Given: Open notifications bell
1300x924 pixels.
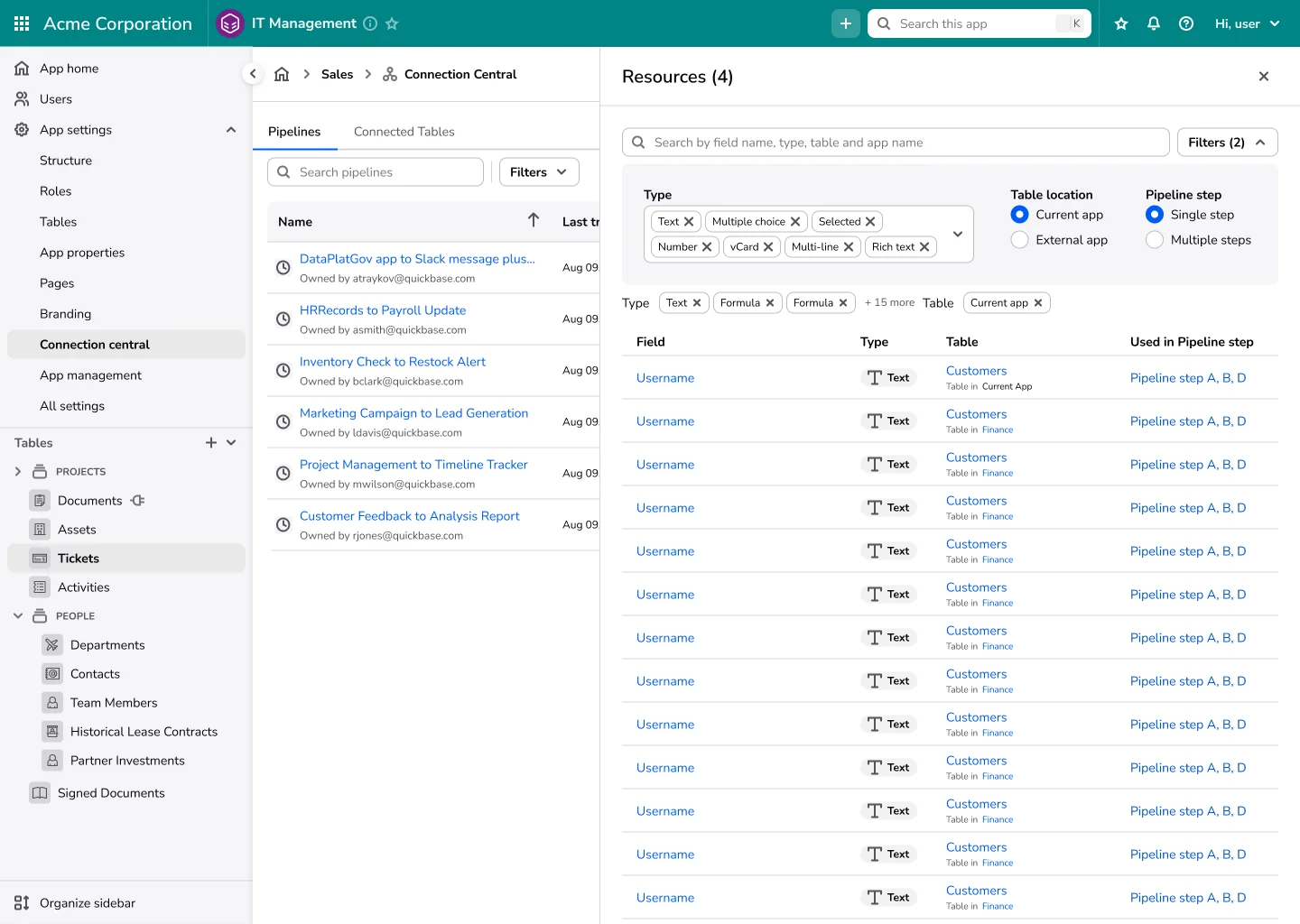Looking at the screenshot, I should pos(1154,23).
